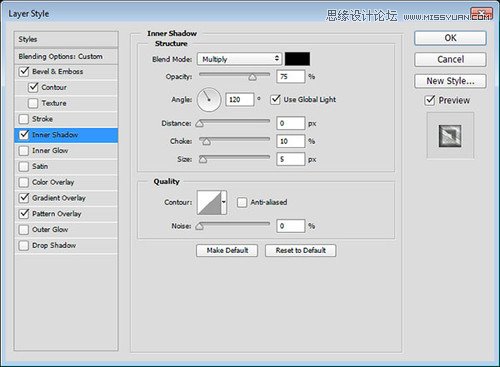
Task: Click the style preview thumbnail
Action: (450, 136)
